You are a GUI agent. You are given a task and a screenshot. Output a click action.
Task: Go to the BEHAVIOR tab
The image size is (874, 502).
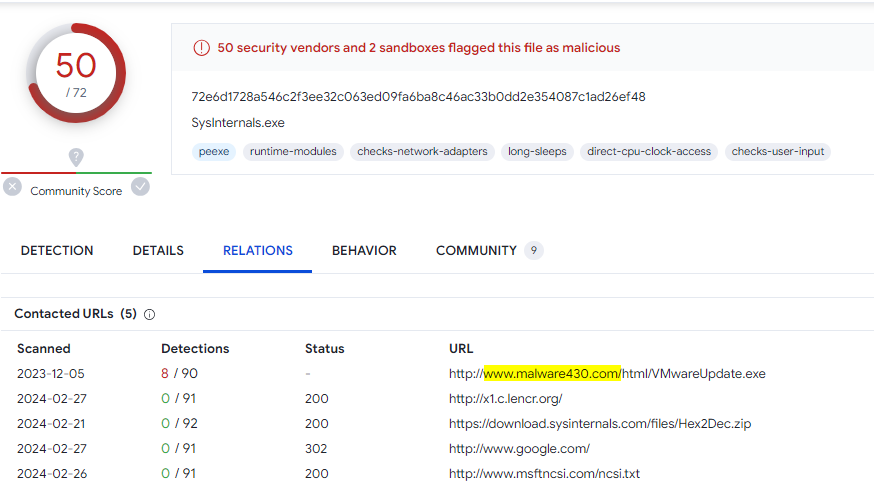pos(364,251)
